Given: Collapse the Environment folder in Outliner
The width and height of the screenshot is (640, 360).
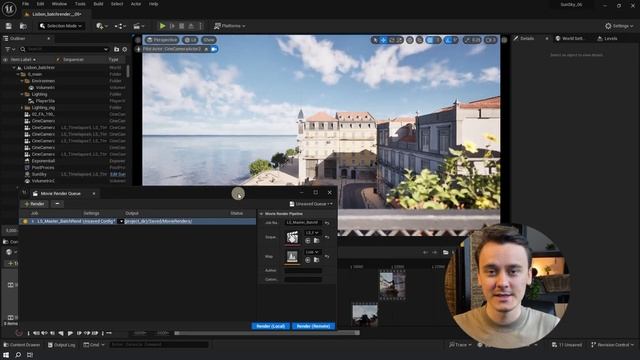Looking at the screenshot, I should [22, 81].
